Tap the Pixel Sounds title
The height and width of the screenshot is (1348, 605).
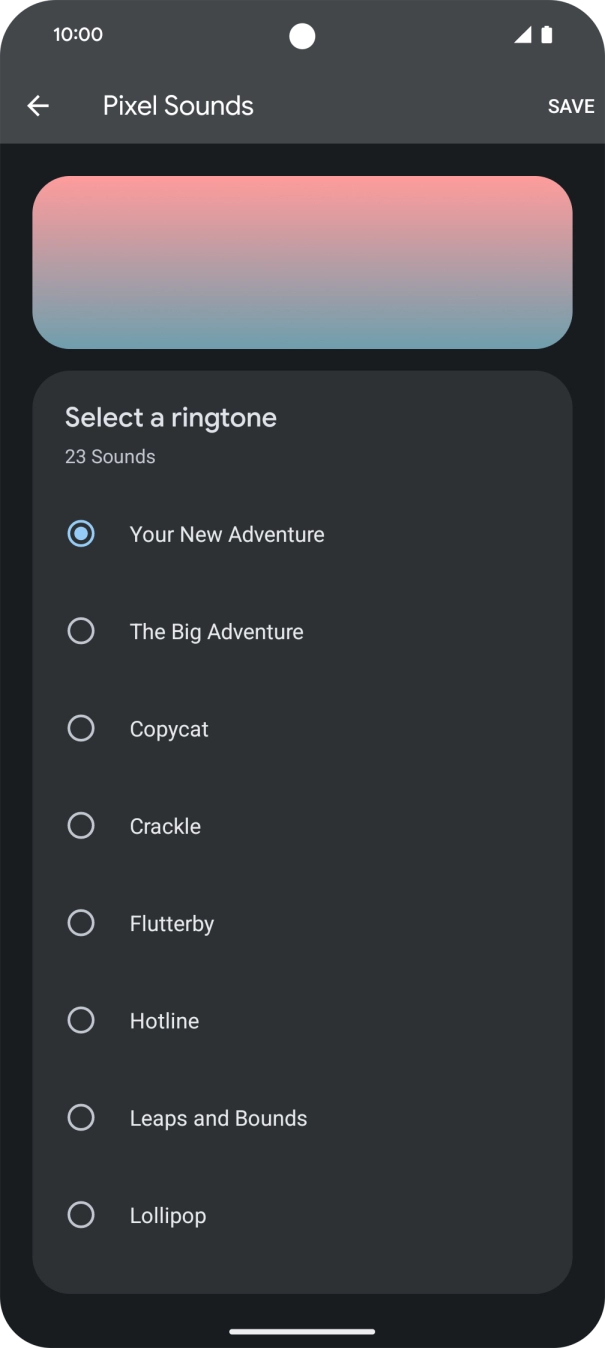pos(178,105)
